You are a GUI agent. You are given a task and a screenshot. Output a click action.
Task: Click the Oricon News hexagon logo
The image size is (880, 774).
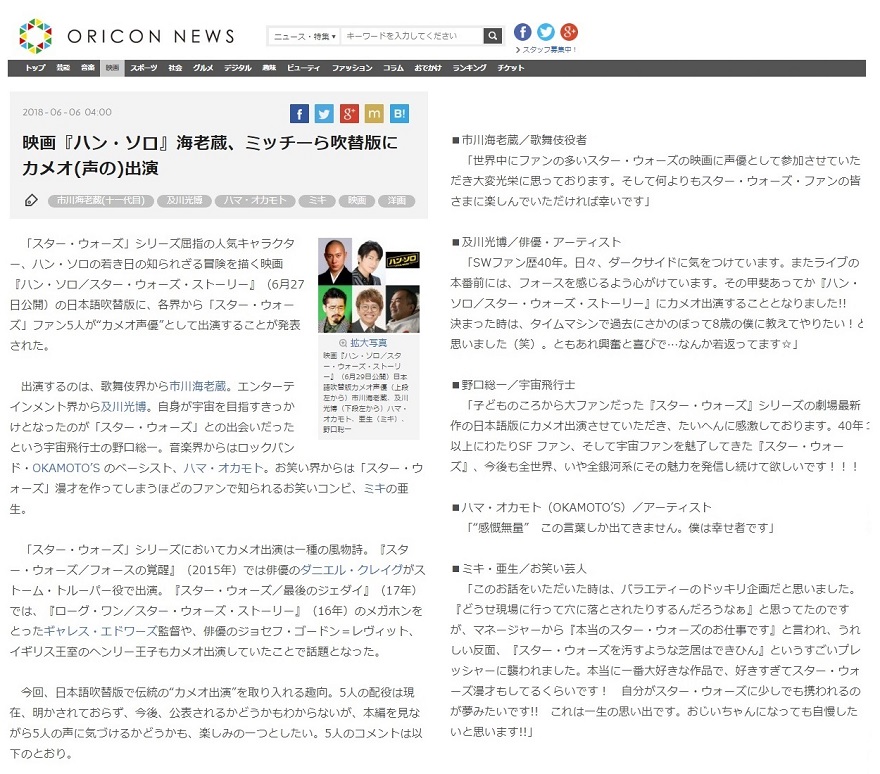tap(35, 36)
